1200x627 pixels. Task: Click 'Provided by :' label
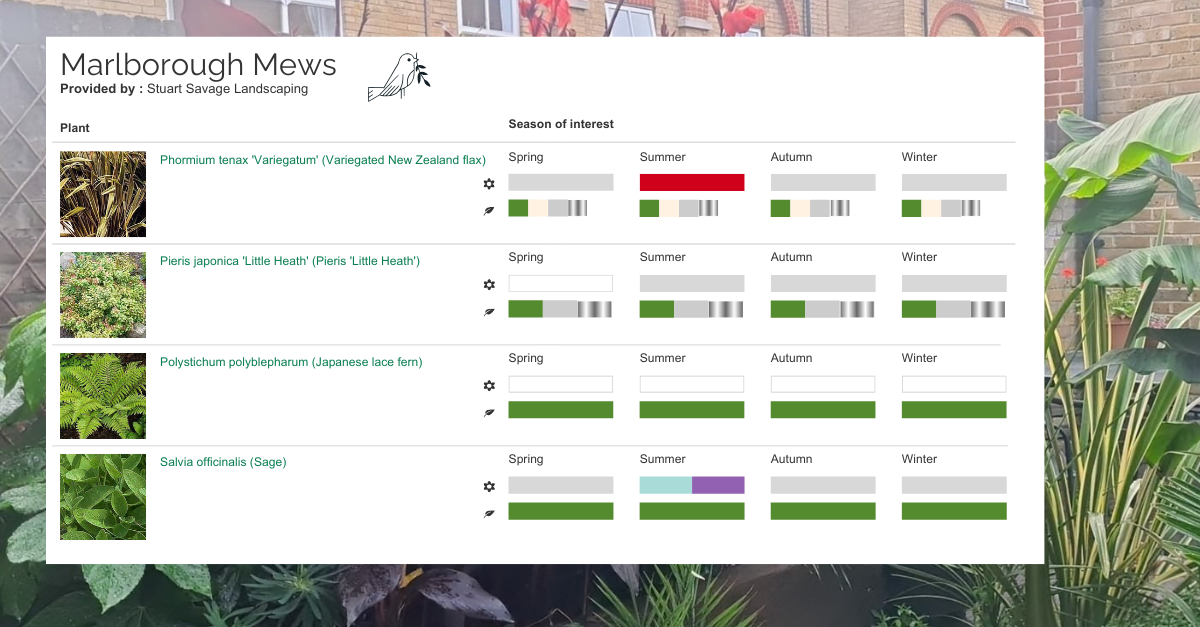(x=101, y=89)
